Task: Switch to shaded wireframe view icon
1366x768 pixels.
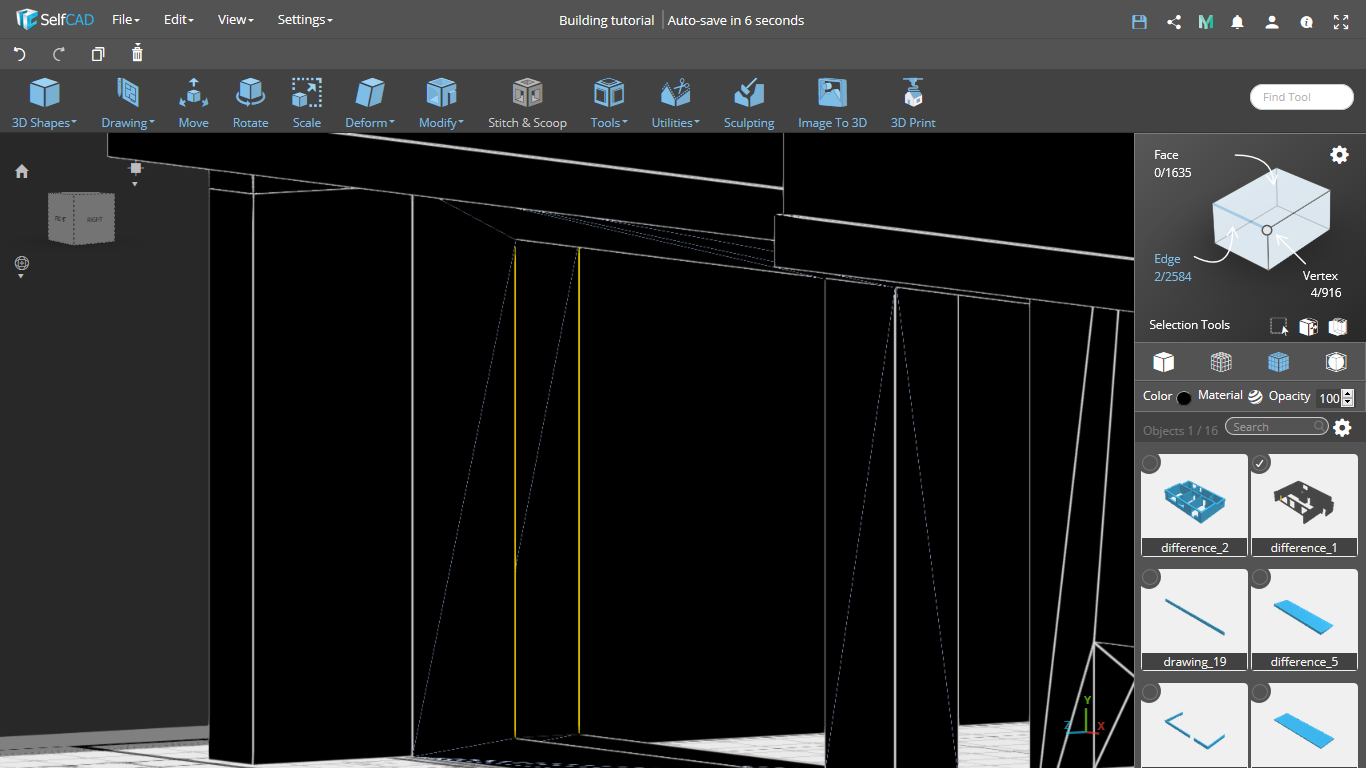Action: click(1278, 362)
